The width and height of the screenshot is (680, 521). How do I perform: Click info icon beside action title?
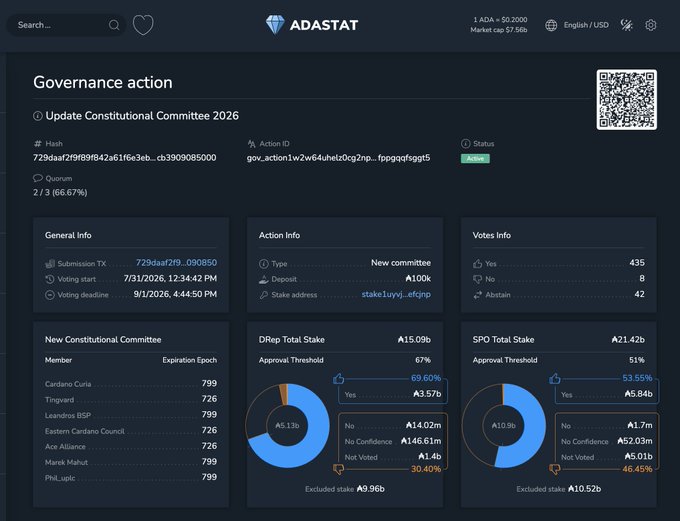pos(38,116)
